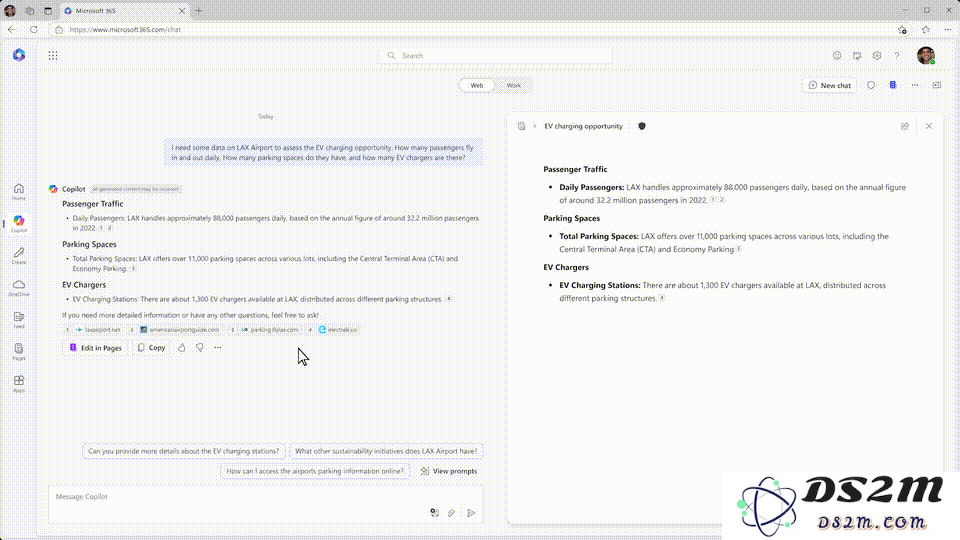Click citation 3 in panel Parking Spaces bullet
Screen dimensions: 960x540
pyautogui.click(x=738, y=249)
